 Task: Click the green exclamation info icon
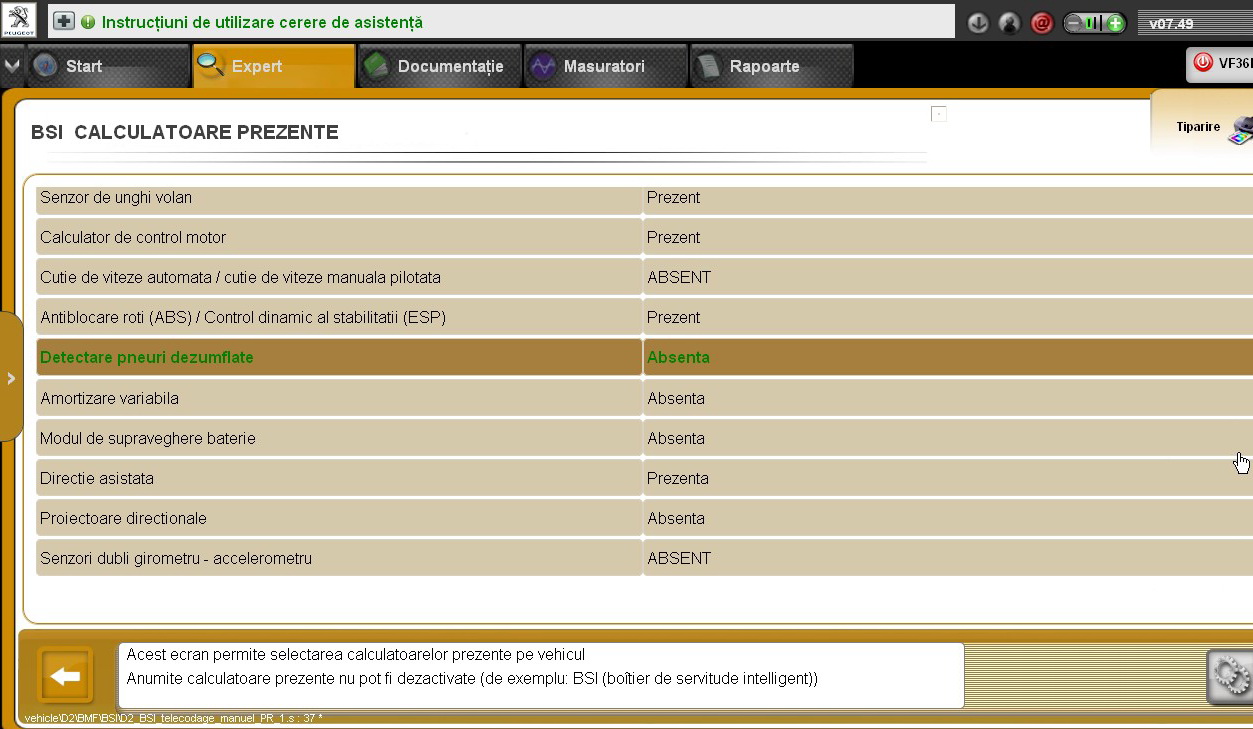click(x=88, y=21)
